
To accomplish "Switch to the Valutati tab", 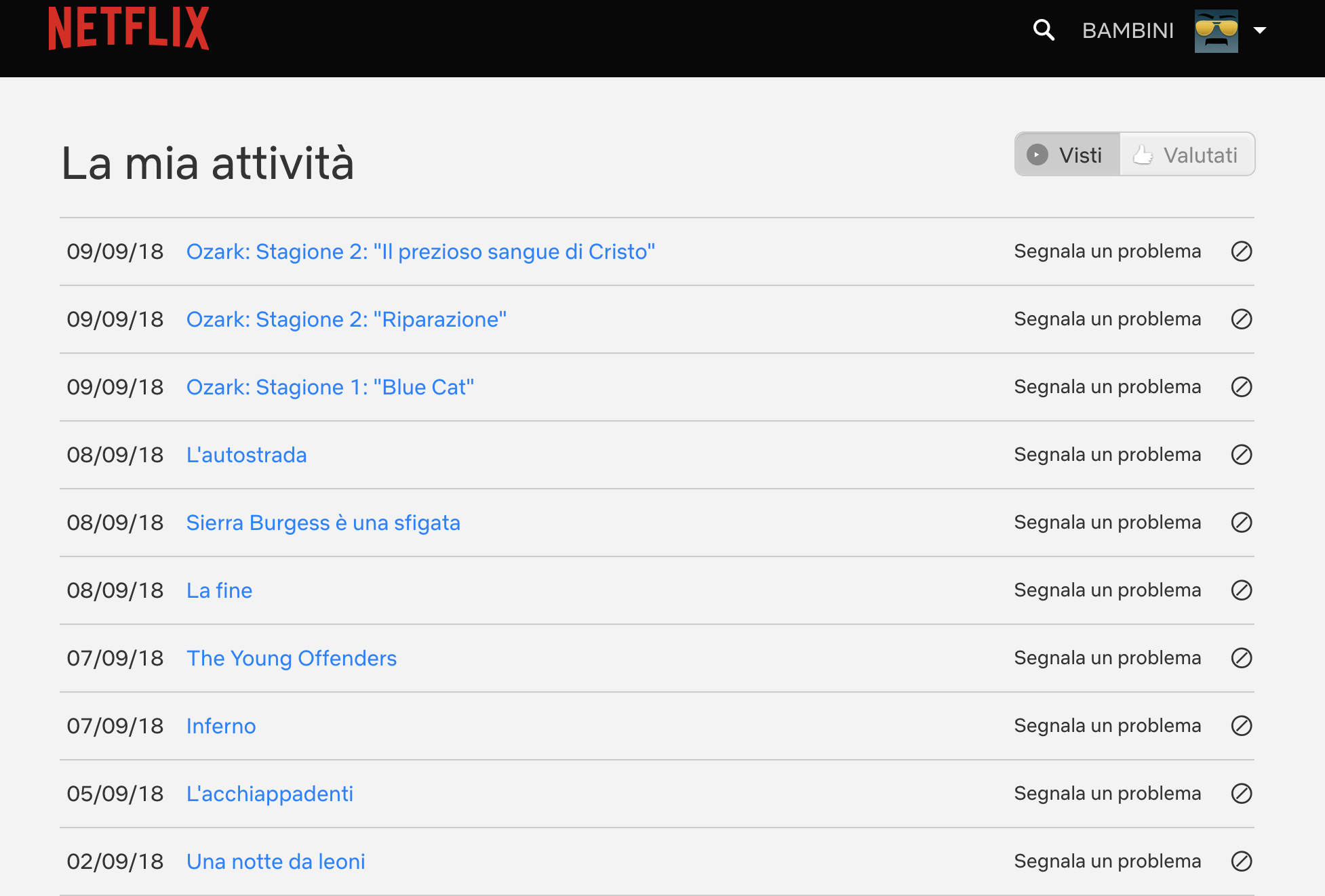I will [1187, 155].
